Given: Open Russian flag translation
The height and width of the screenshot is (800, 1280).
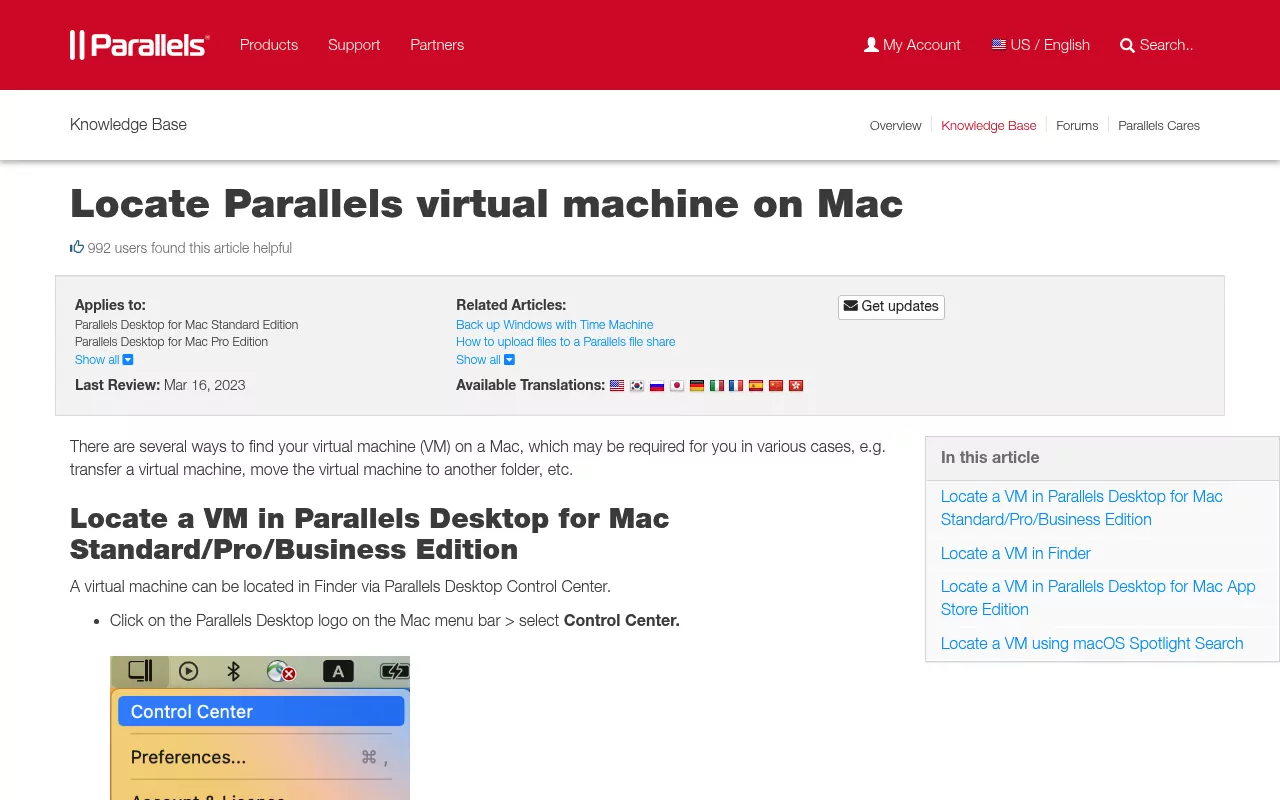Looking at the screenshot, I should pyautogui.click(x=657, y=385).
